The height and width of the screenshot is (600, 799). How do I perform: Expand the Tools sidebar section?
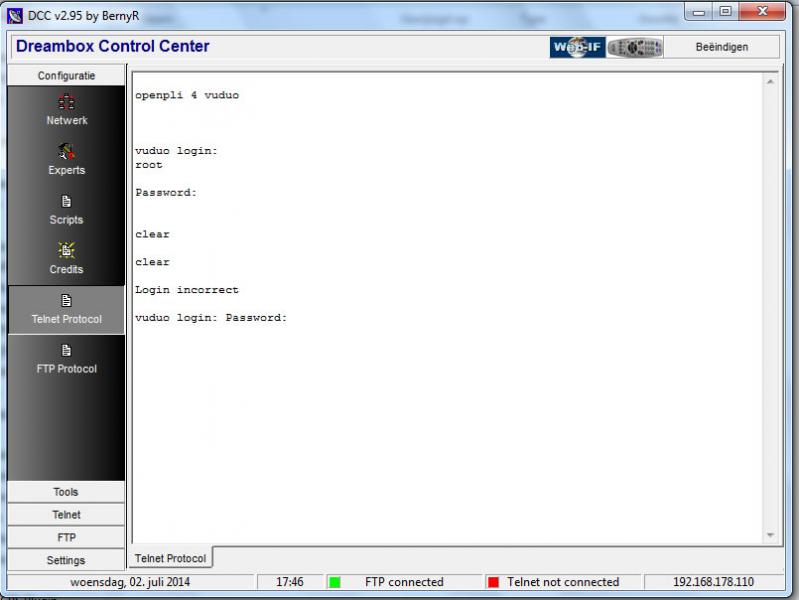point(66,492)
